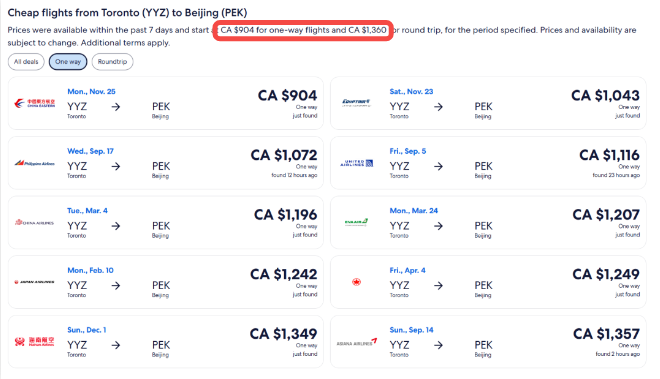Select the CA $1,249 Air Canada deal
660x379 pixels.
488,282
